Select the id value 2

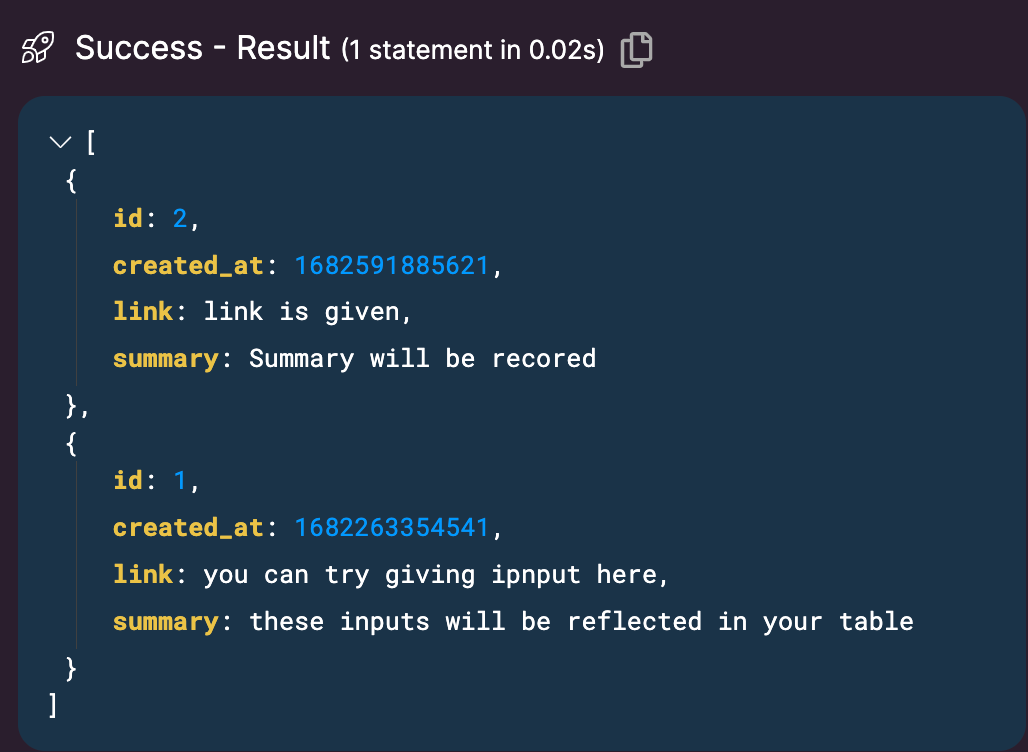tap(180, 218)
